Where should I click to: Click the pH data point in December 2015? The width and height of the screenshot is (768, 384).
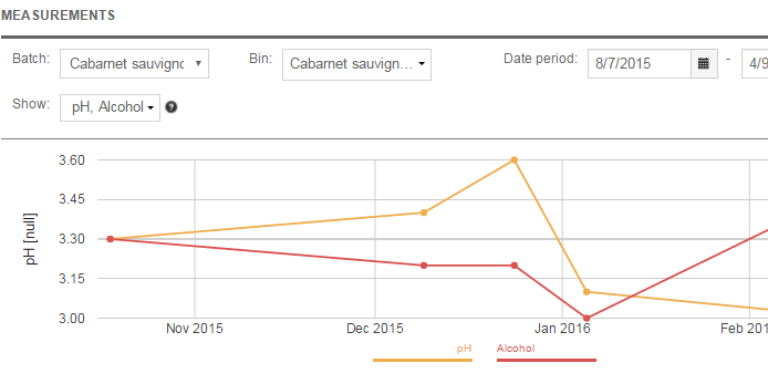(424, 213)
